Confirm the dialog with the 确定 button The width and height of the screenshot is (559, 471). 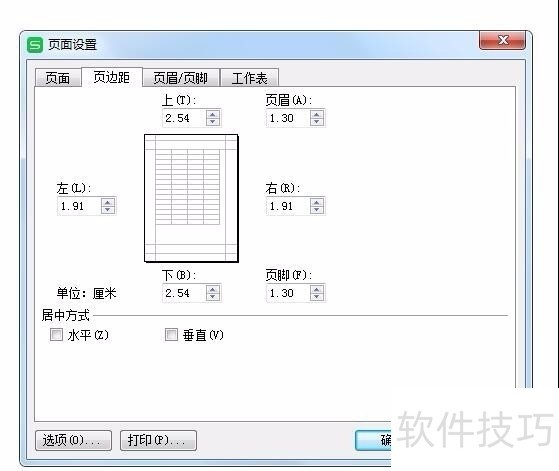[x=373, y=440]
